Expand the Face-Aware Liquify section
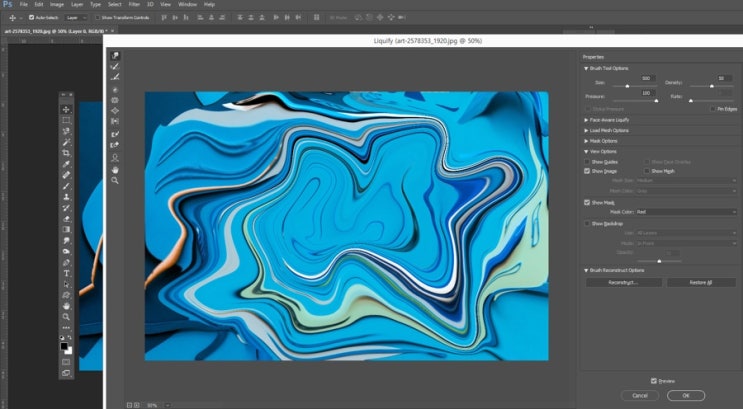743x409 pixels. 586,120
